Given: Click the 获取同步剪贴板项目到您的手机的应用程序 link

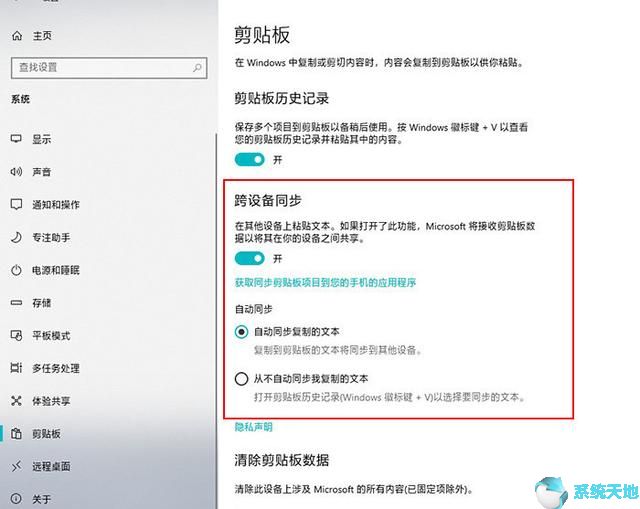Looking at the screenshot, I should click(x=325, y=282).
